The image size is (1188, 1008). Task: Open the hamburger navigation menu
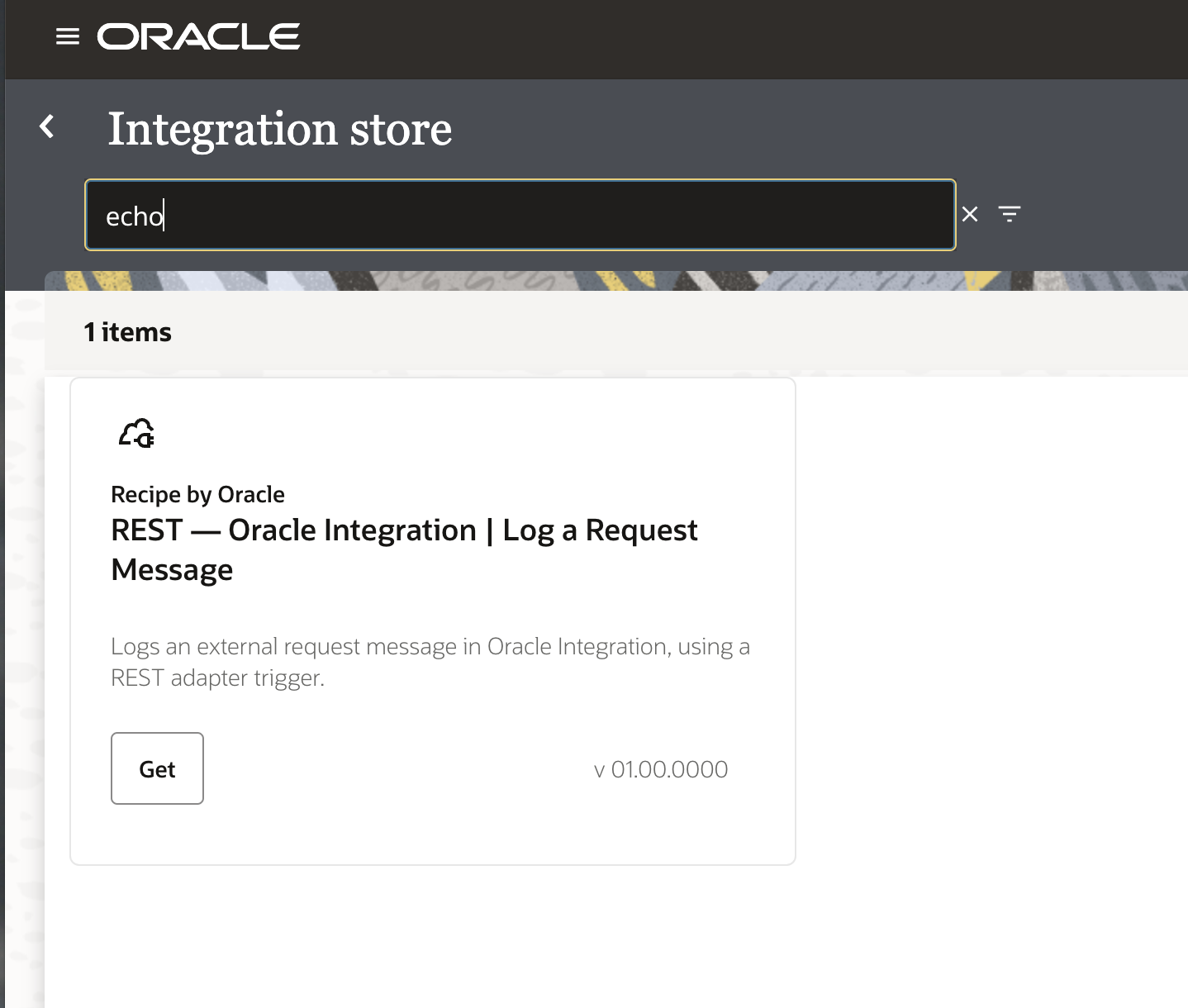tap(68, 36)
